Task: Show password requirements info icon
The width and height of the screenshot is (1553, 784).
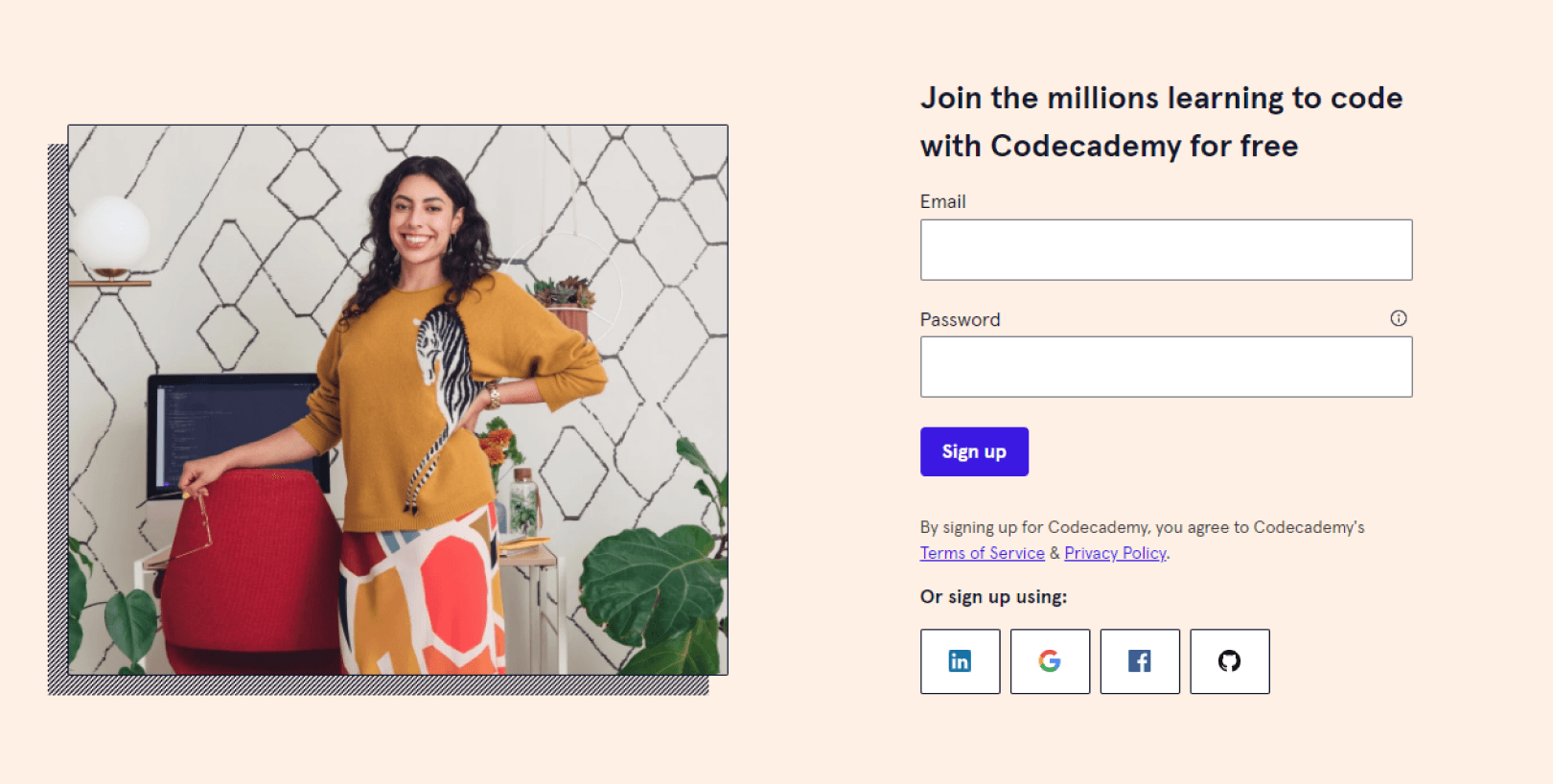Action: point(1399,318)
